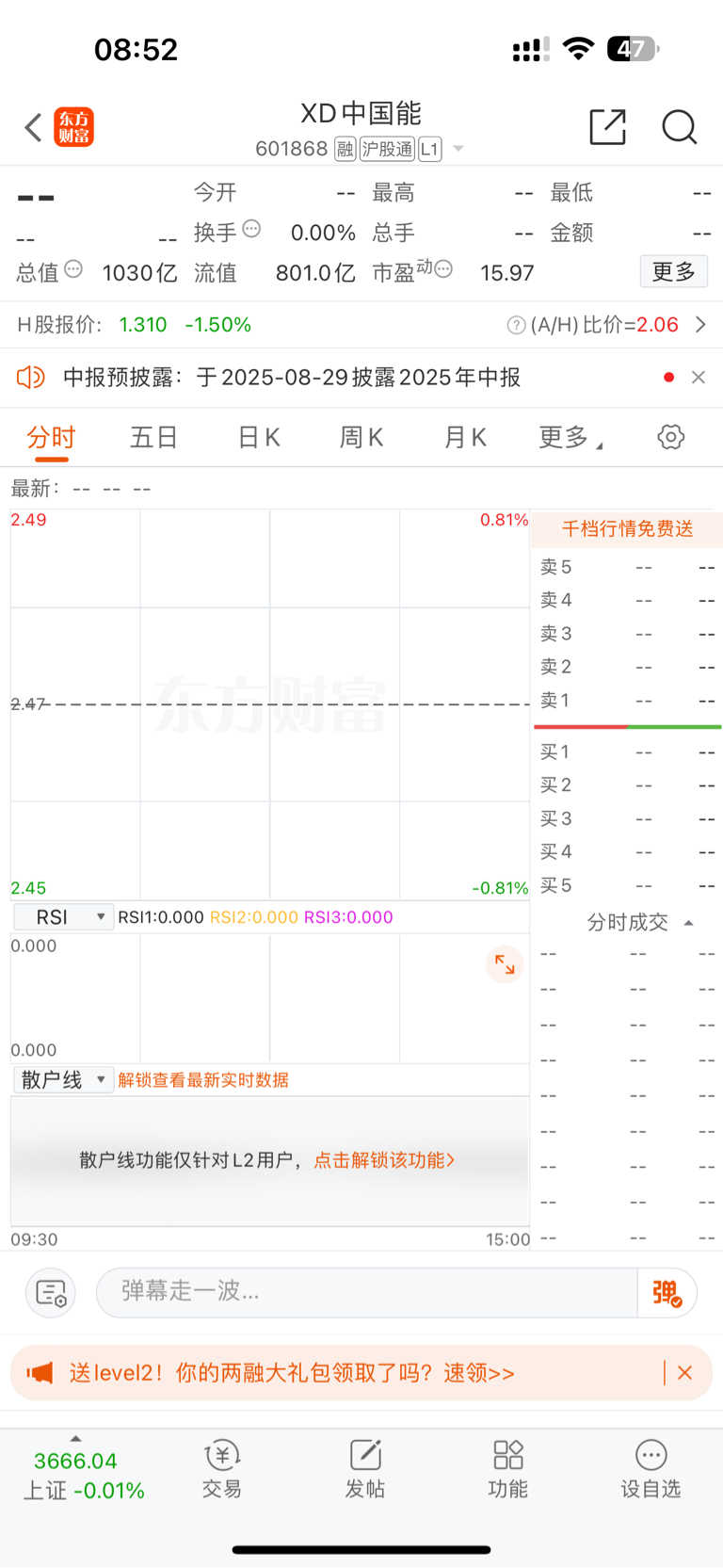The height and width of the screenshot is (1568, 723).
Task: Tap the 2.47 reference price label
Action: (x=28, y=704)
